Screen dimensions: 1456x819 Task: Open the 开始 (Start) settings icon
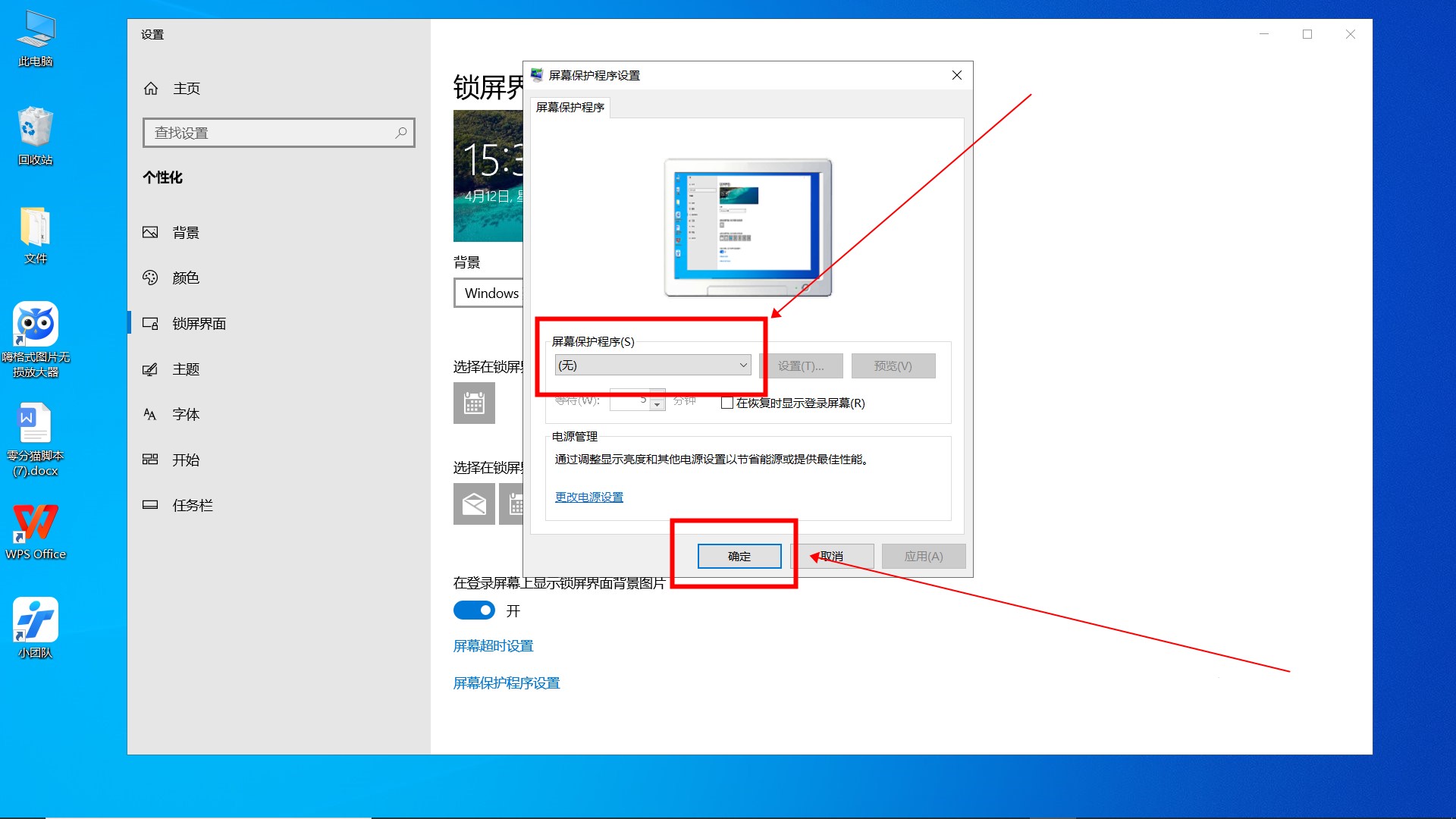tap(150, 460)
